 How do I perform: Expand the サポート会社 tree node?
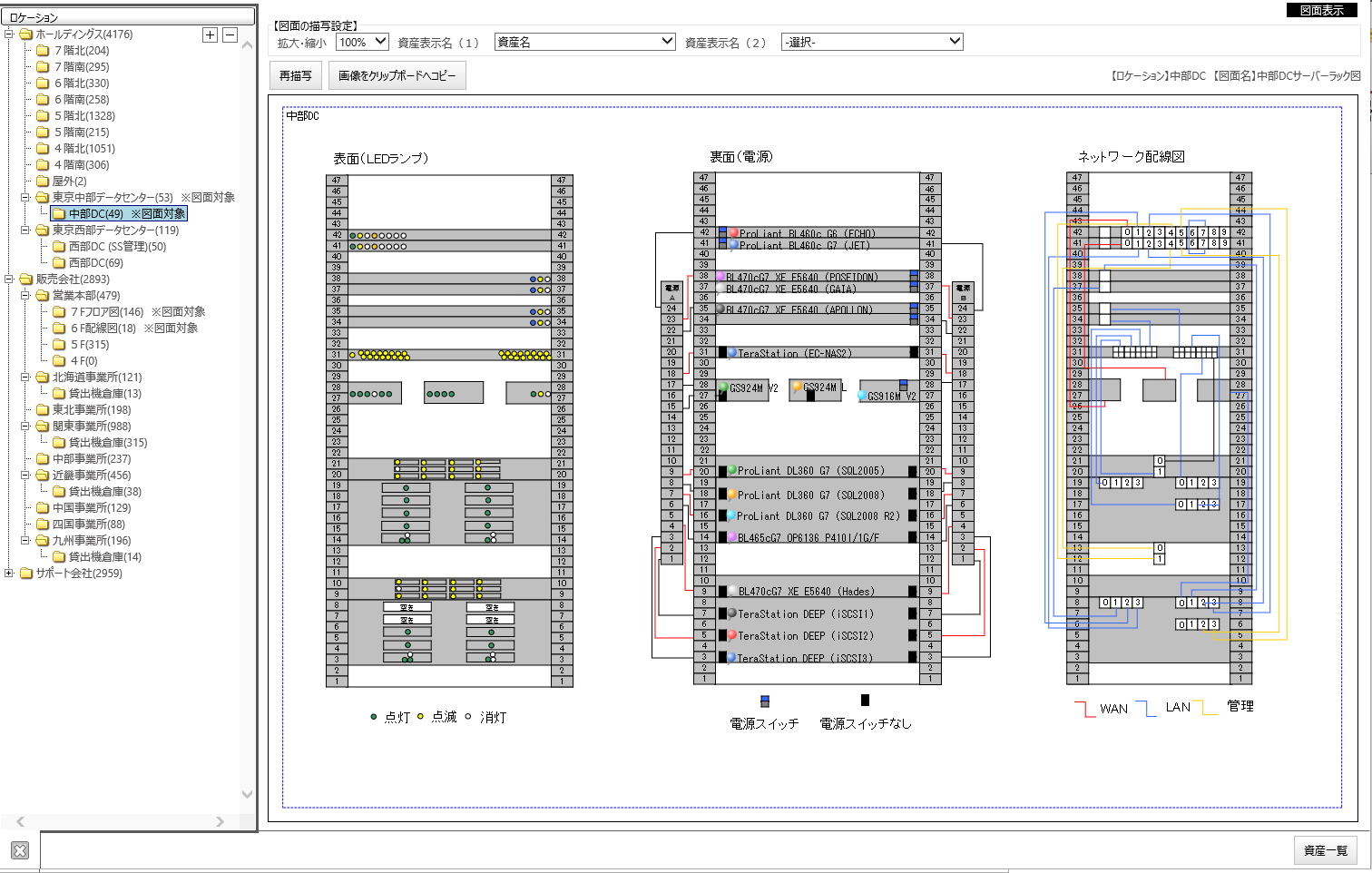pyautogui.click(x=9, y=574)
